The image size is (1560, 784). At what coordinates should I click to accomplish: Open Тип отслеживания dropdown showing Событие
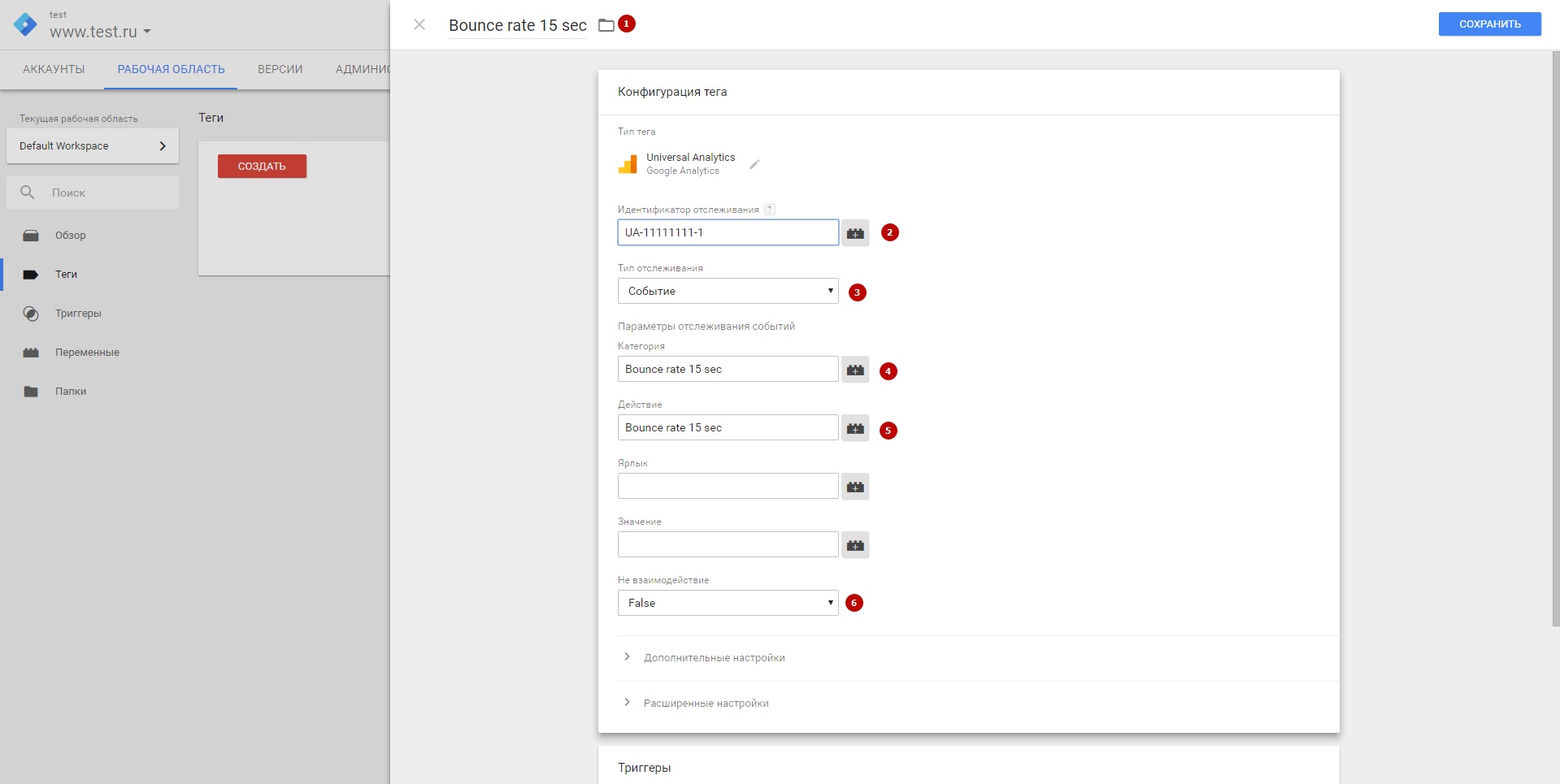click(x=728, y=291)
